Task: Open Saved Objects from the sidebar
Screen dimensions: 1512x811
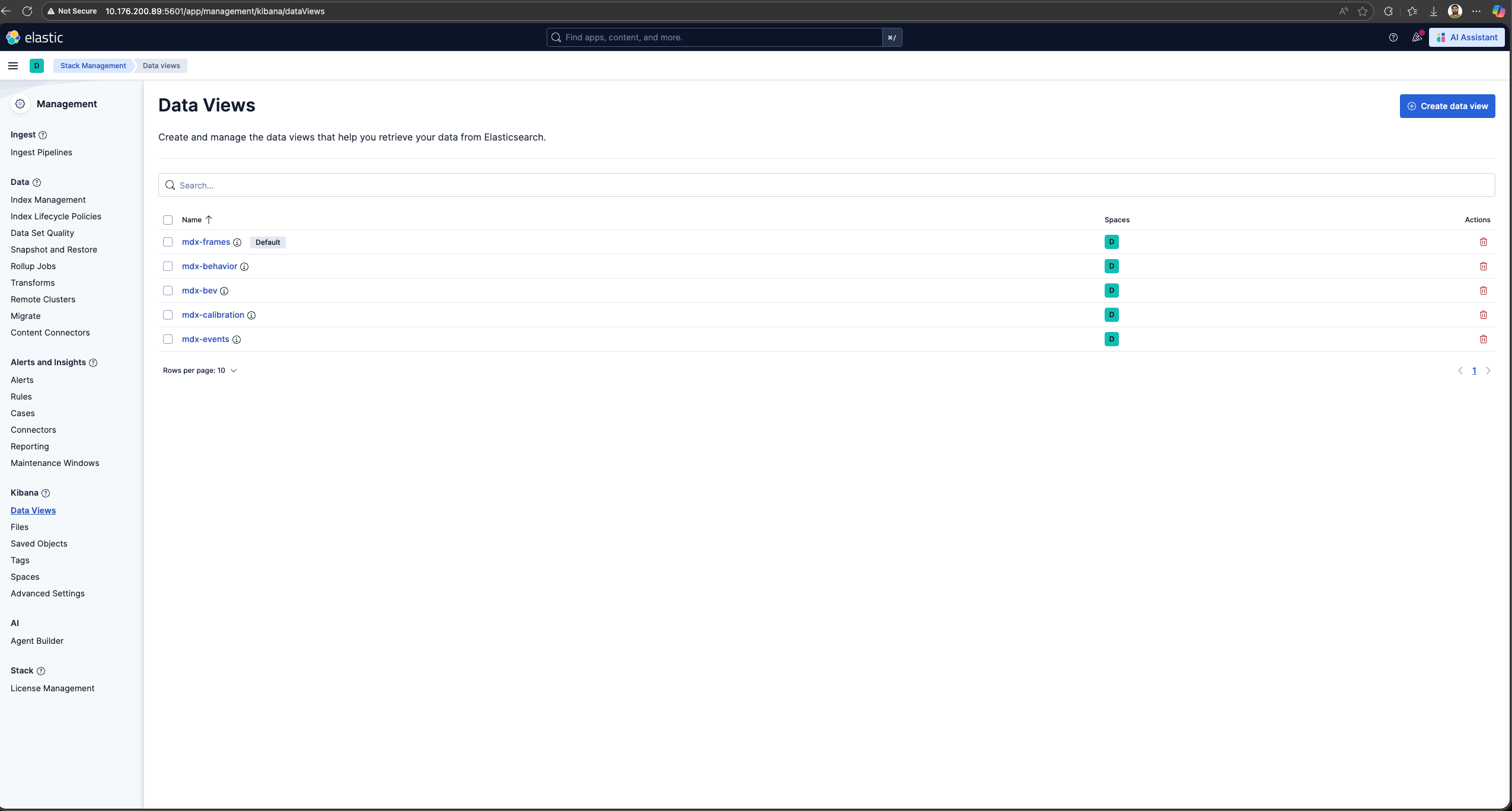Action: point(39,543)
